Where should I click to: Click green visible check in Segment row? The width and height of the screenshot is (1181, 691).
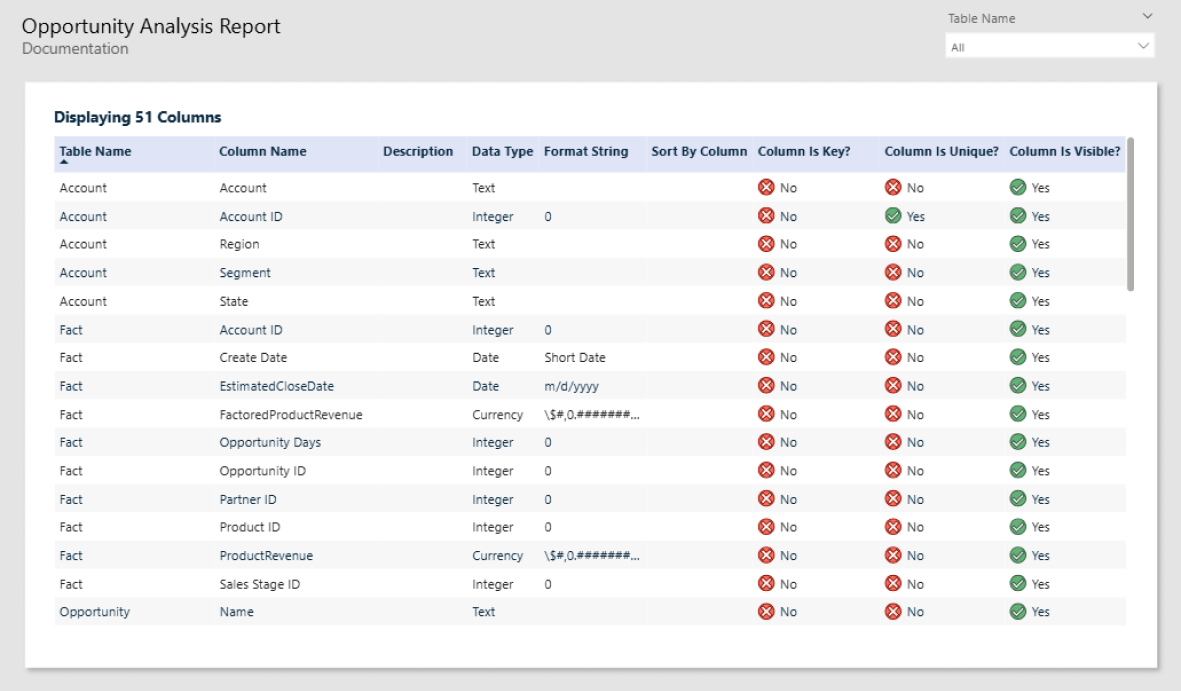(1018, 273)
